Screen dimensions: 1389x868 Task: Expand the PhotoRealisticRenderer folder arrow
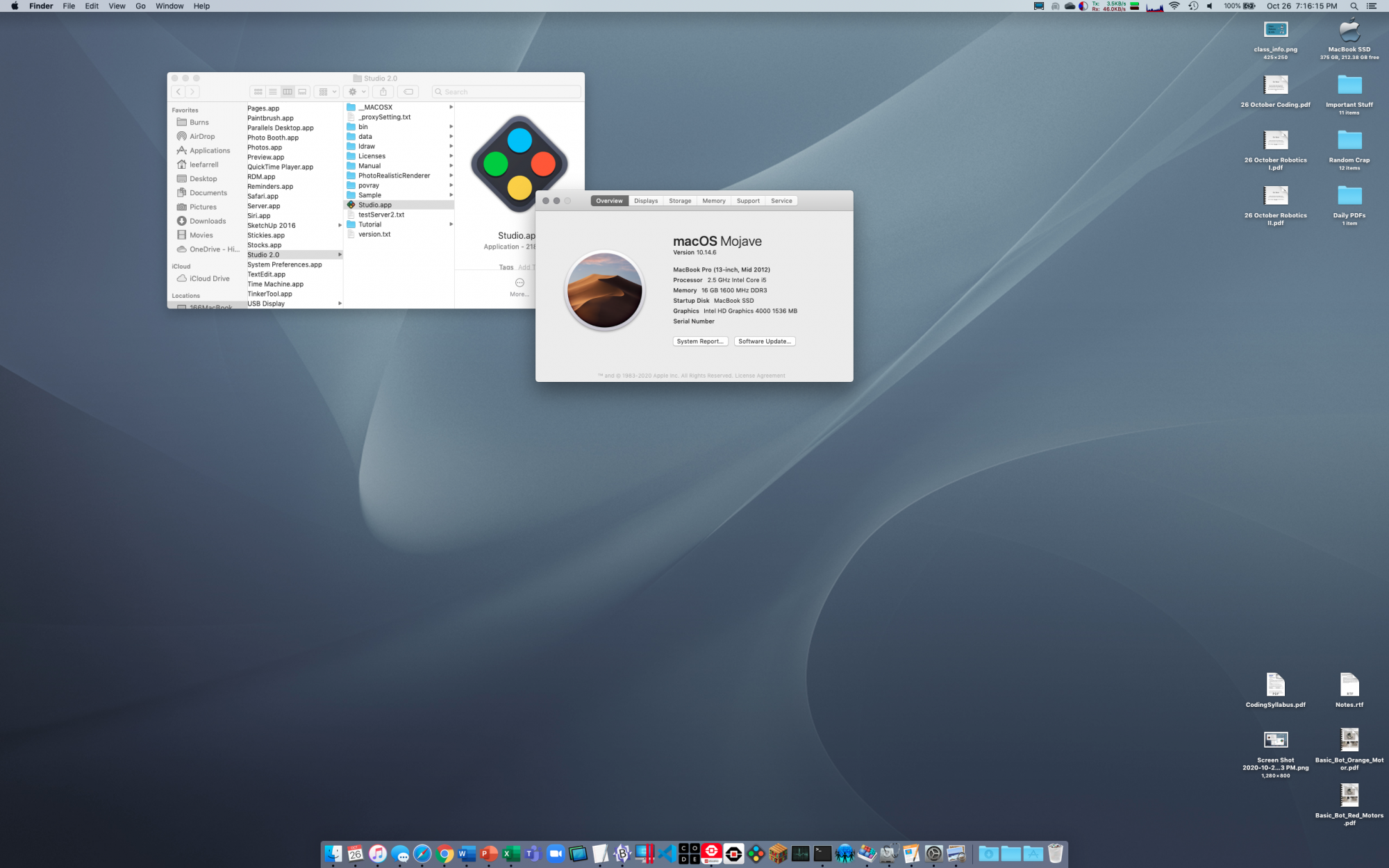pyautogui.click(x=451, y=176)
